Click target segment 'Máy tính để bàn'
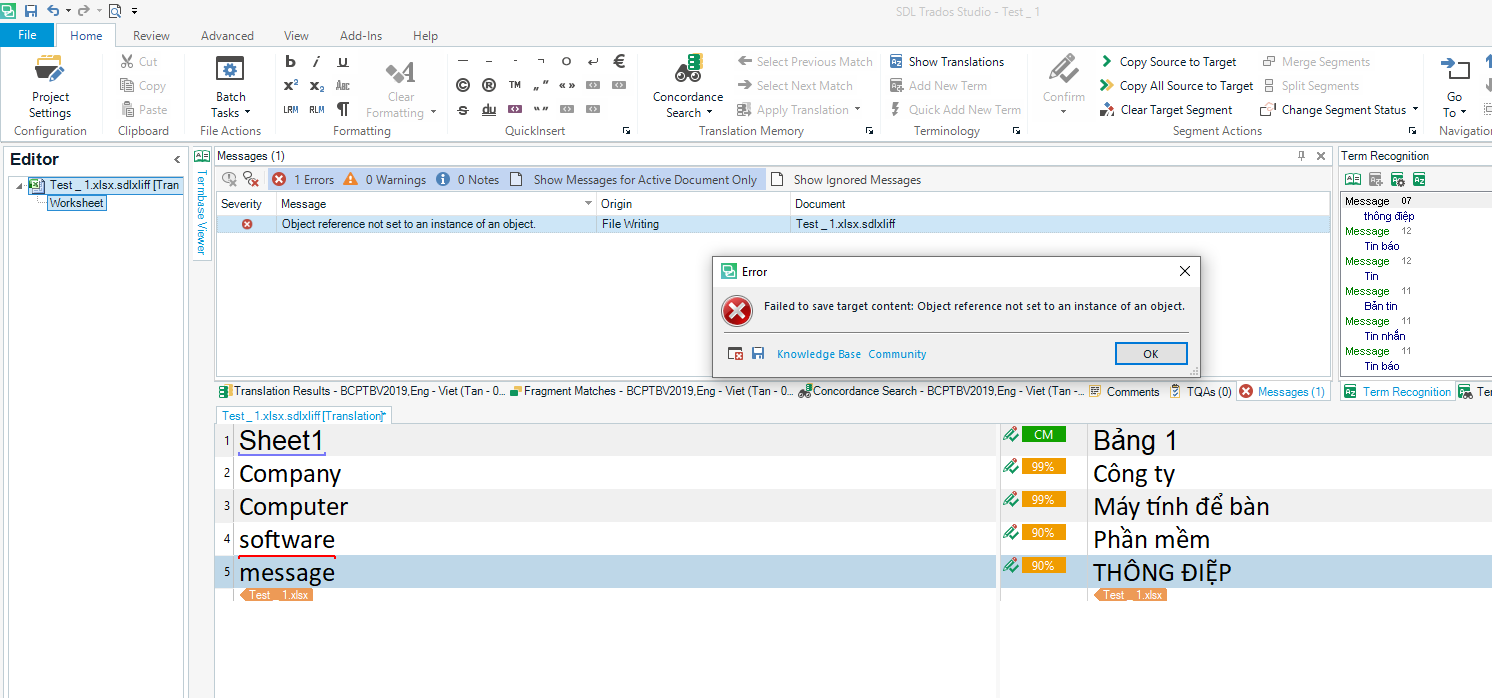1492x698 pixels. 1181,506
